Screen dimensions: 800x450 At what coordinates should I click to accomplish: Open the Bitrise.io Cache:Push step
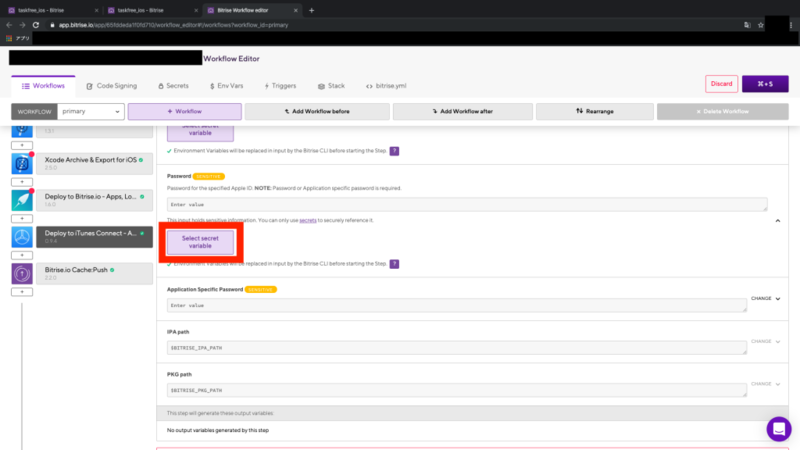tap(94, 274)
